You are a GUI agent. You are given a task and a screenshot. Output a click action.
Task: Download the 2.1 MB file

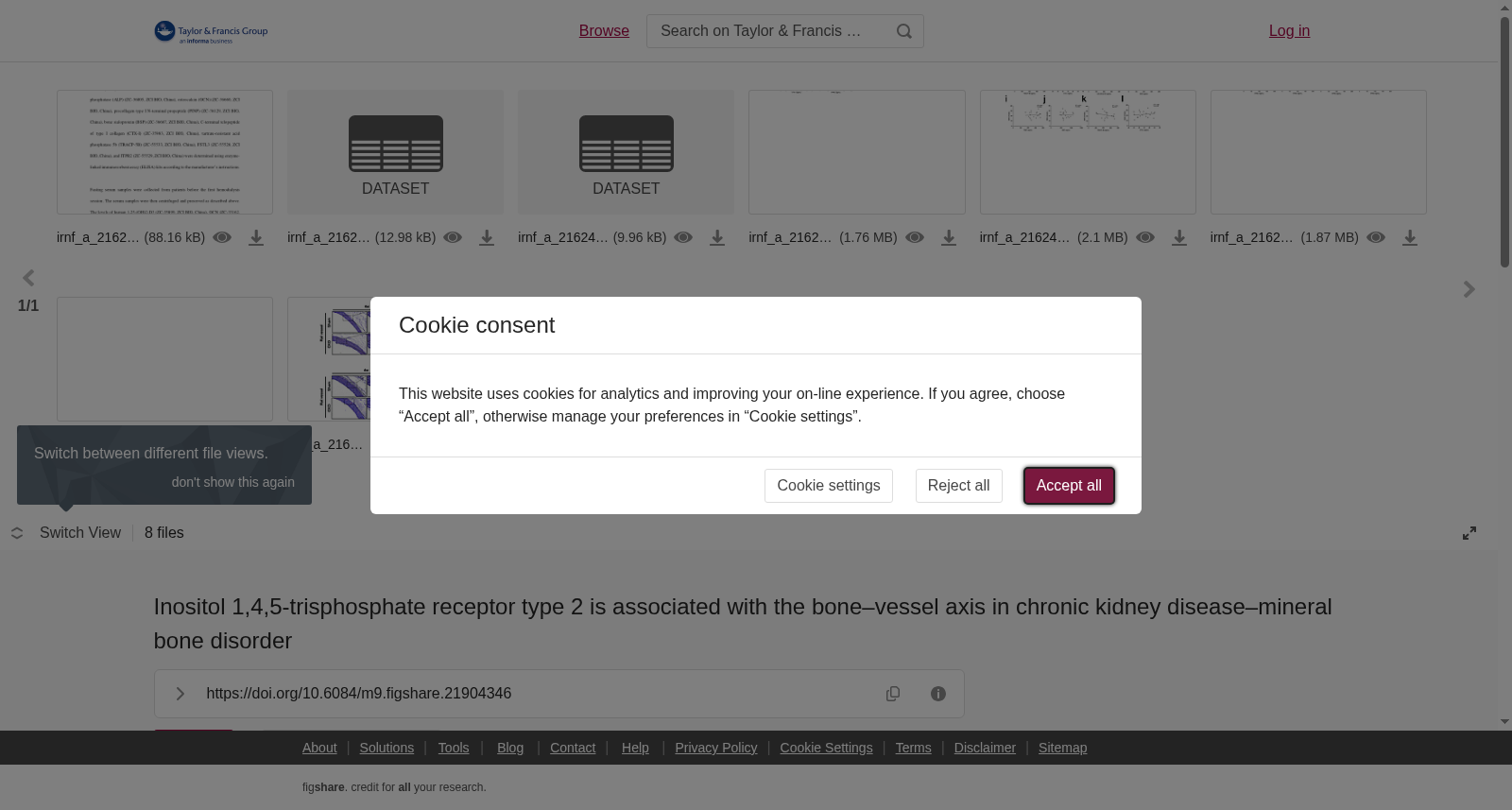(x=1179, y=238)
